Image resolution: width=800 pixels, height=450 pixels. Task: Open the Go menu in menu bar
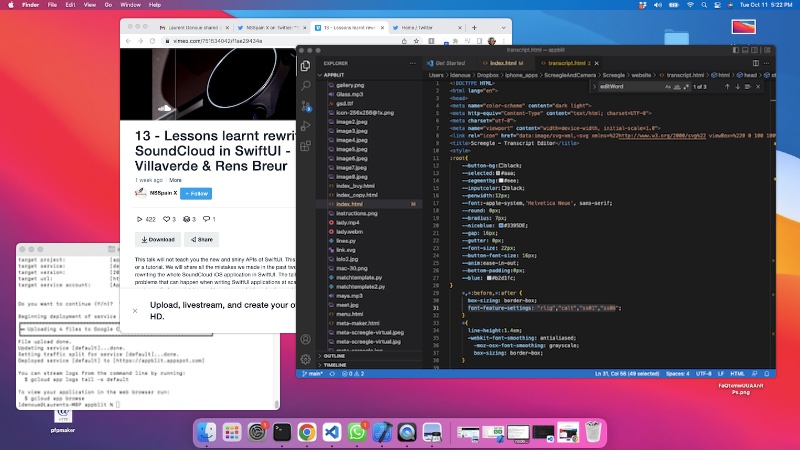(108, 5)
